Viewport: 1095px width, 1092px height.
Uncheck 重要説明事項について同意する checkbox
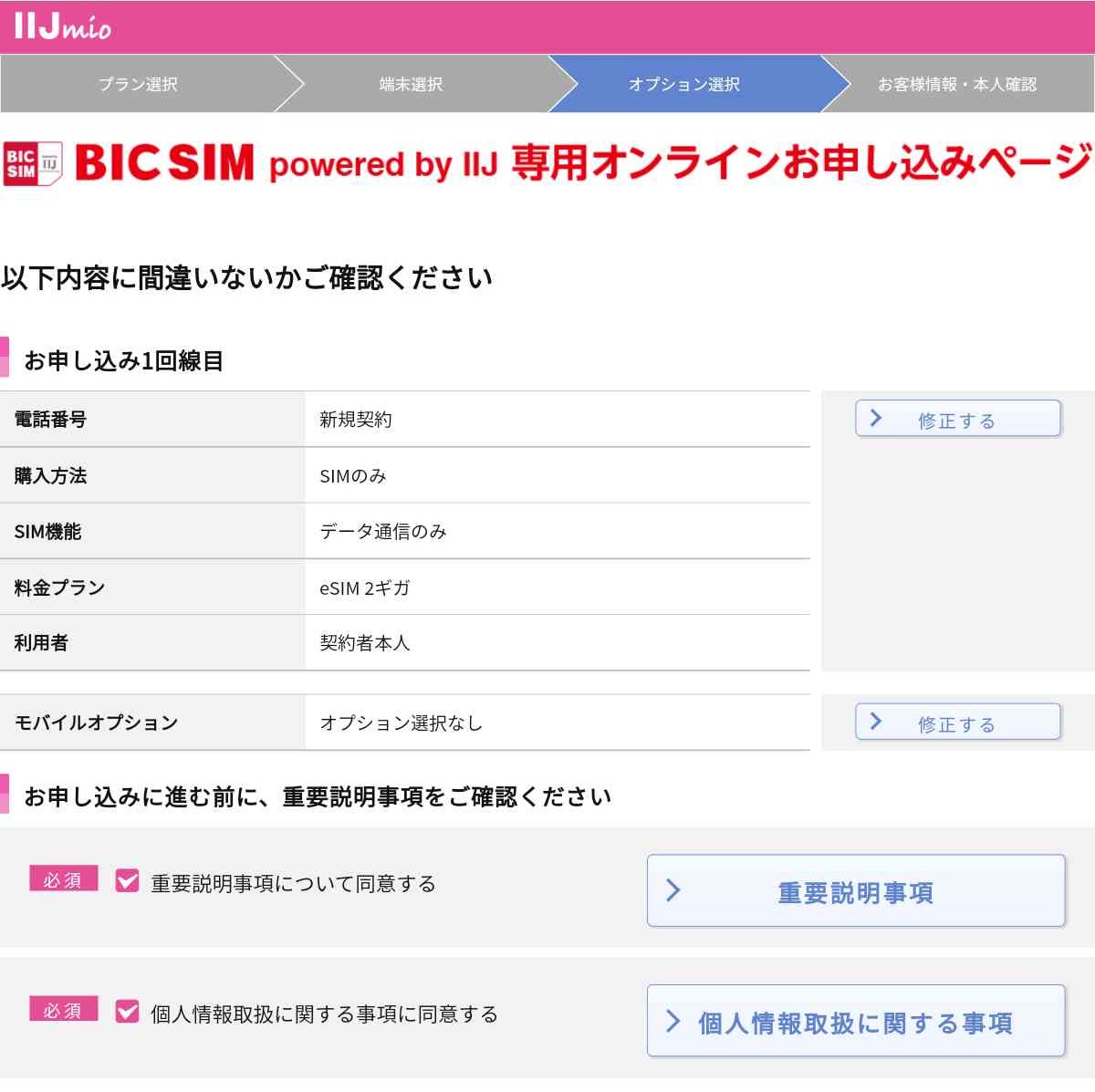127,881
